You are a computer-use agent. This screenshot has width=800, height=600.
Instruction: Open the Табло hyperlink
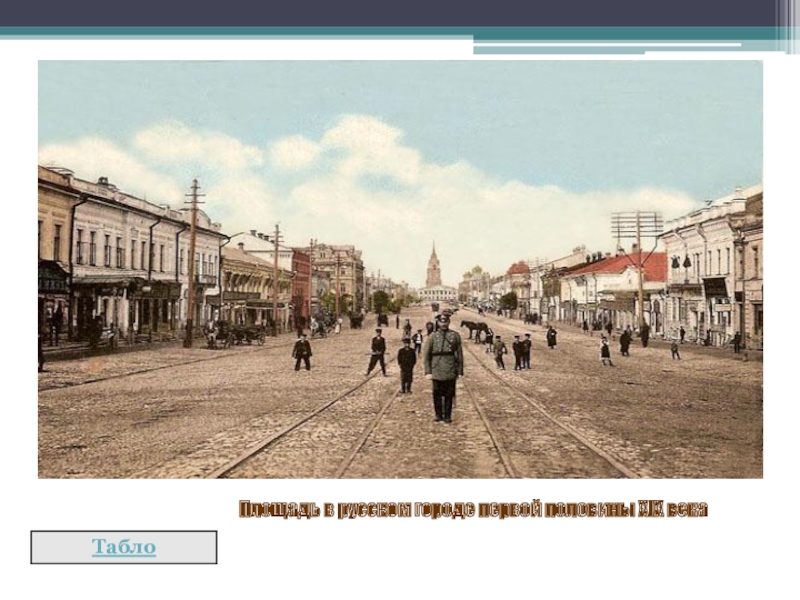point(124,546)
